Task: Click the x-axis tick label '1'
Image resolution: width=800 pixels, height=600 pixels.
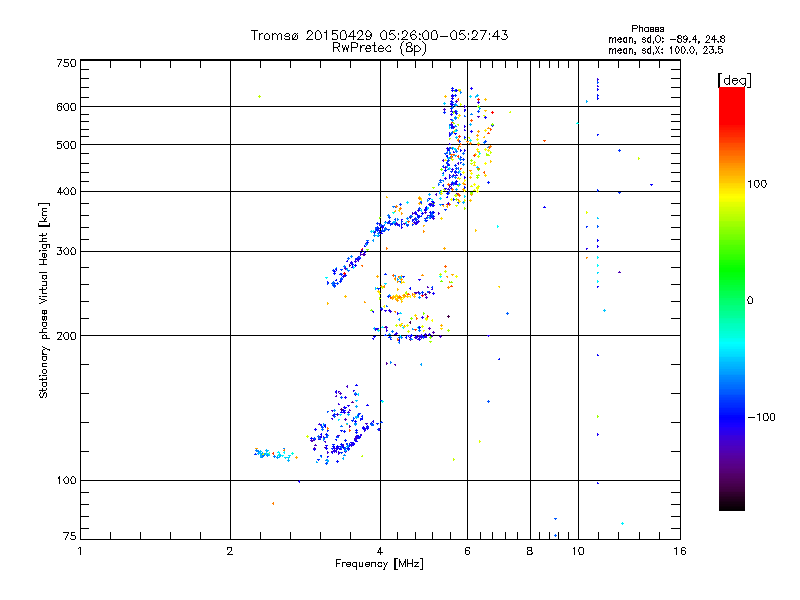Action: [80, 551]
